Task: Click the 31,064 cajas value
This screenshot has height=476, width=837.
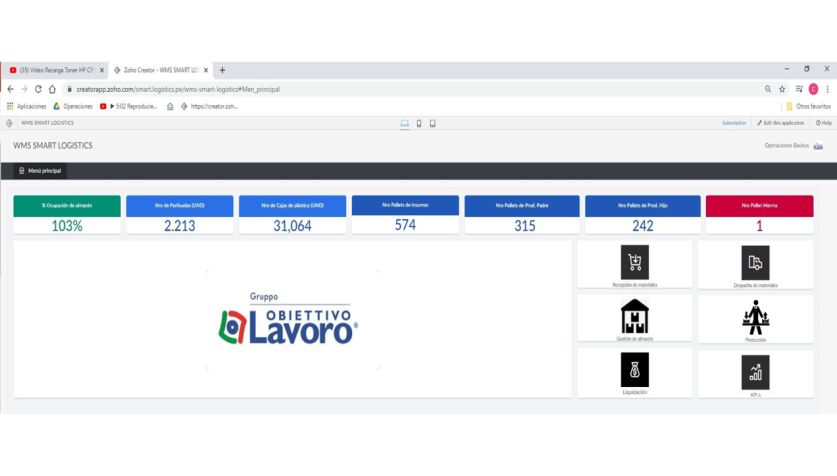Action: click(292, 226)
